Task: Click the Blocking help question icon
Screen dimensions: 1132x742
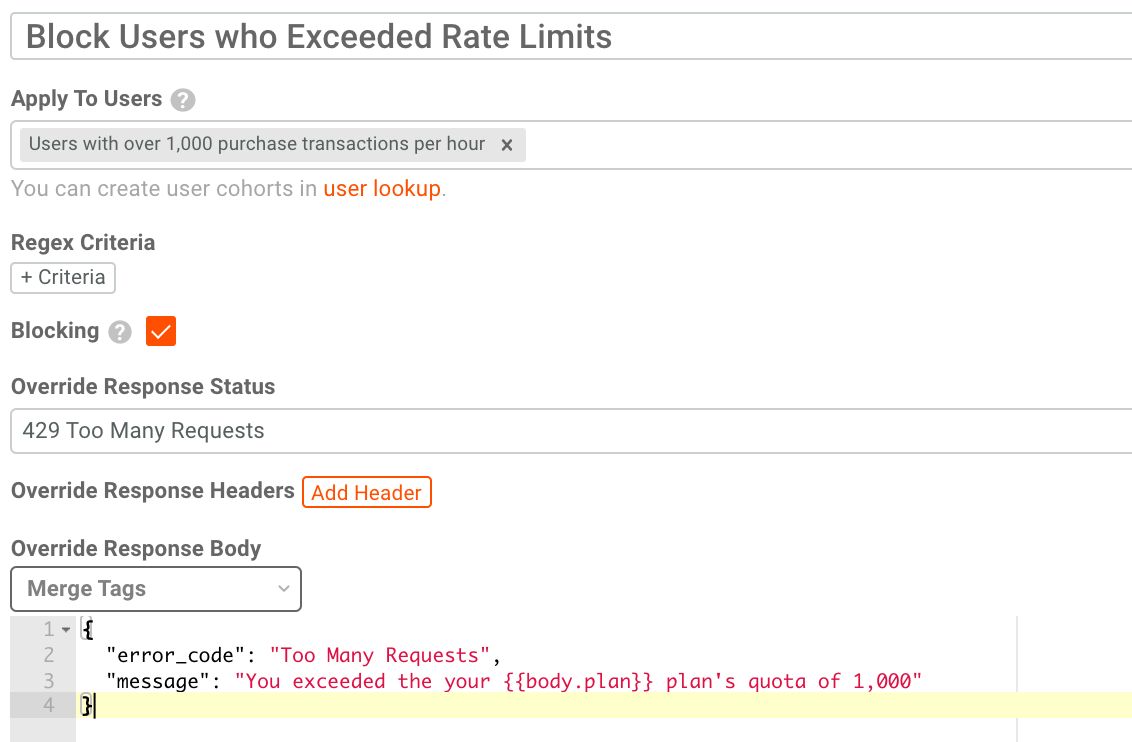Action: click(x=120, y=332)
